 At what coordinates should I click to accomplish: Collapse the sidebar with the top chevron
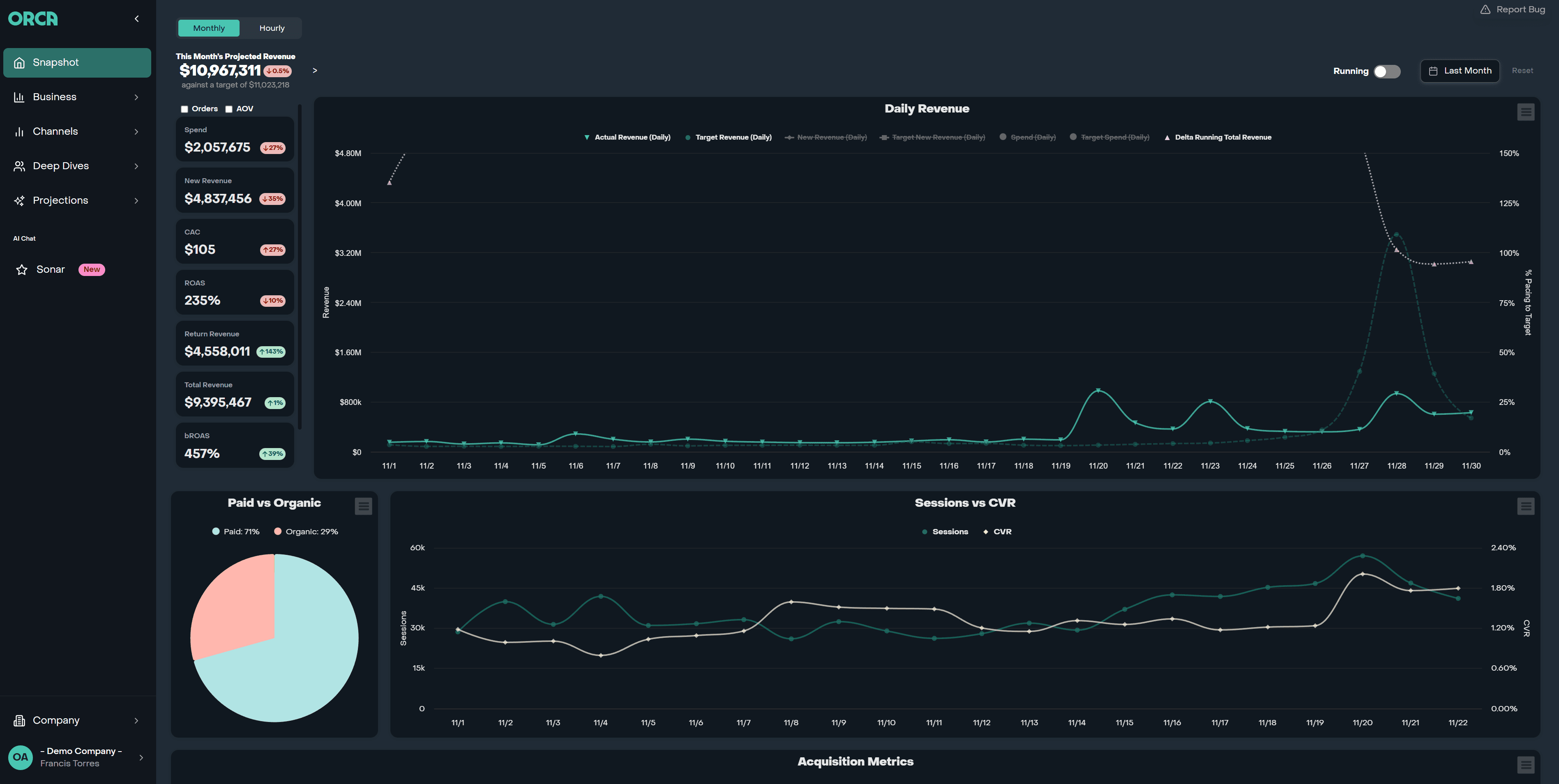136,18
